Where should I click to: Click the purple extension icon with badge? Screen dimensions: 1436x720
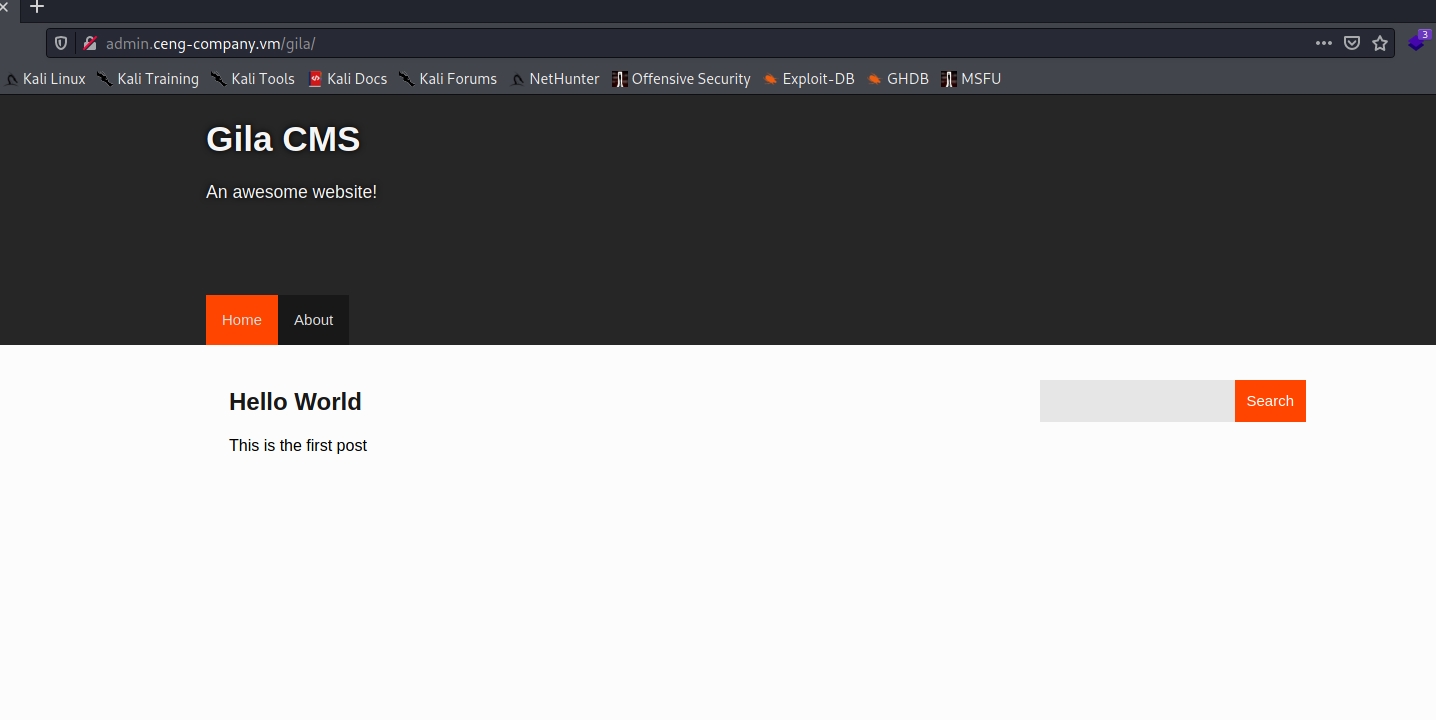tap(1418, 41)
